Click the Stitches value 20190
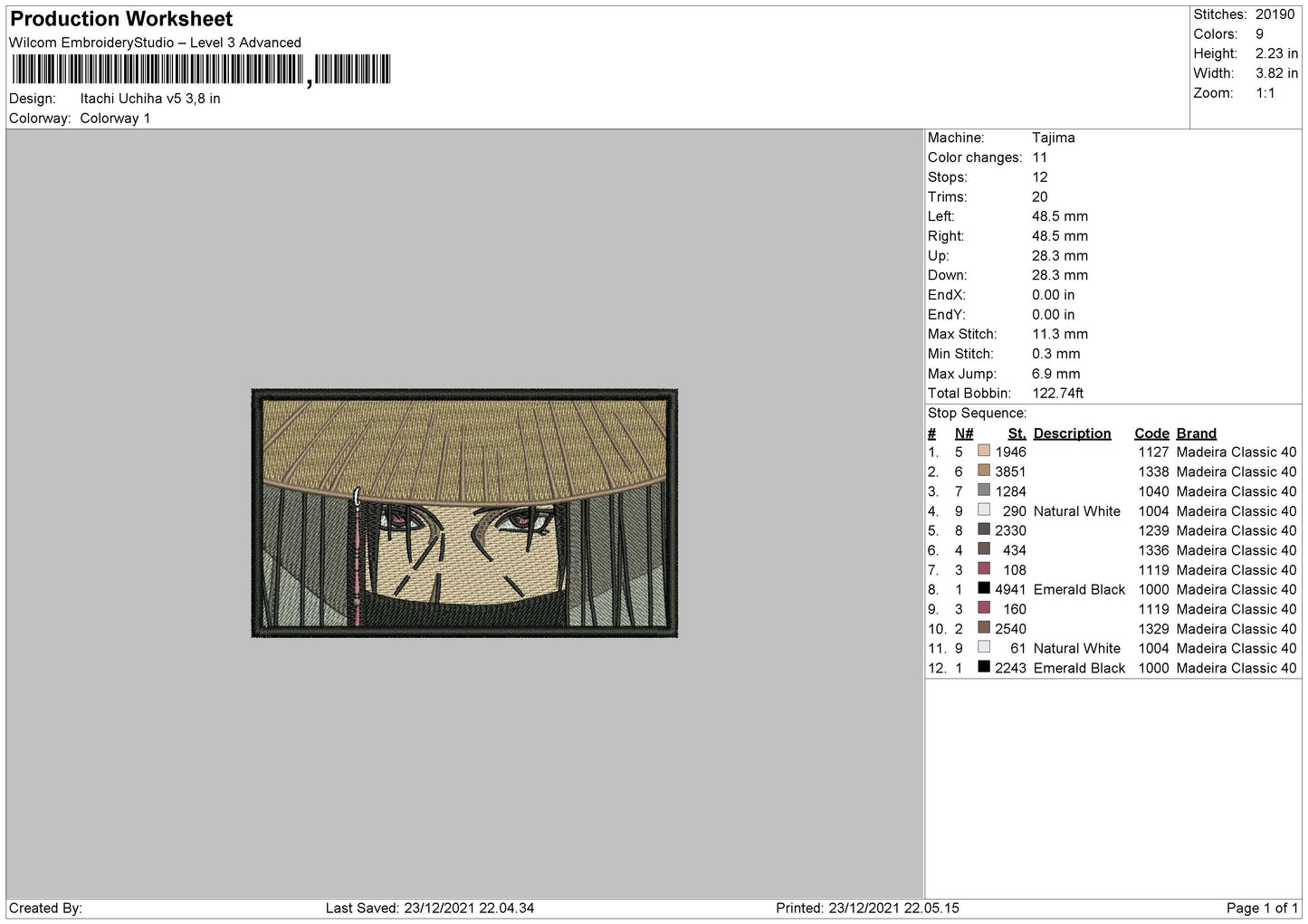This screenshot has width=1308, height=924. [x=1275, y=14]
